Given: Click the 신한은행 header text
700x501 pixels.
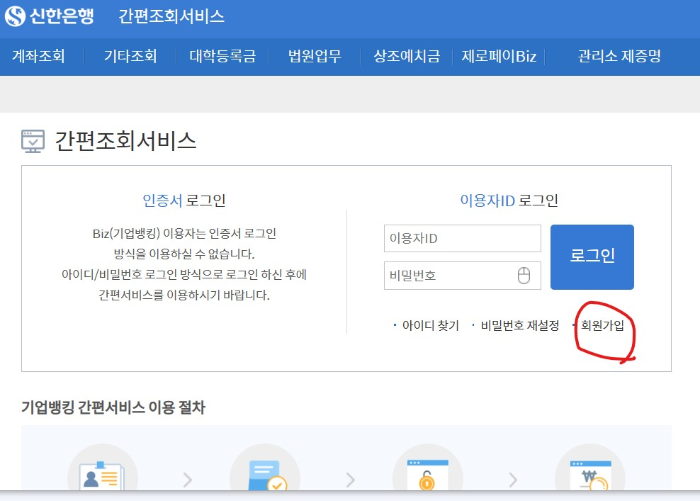Looking at the screenshot, I should [x=62, y=16].
